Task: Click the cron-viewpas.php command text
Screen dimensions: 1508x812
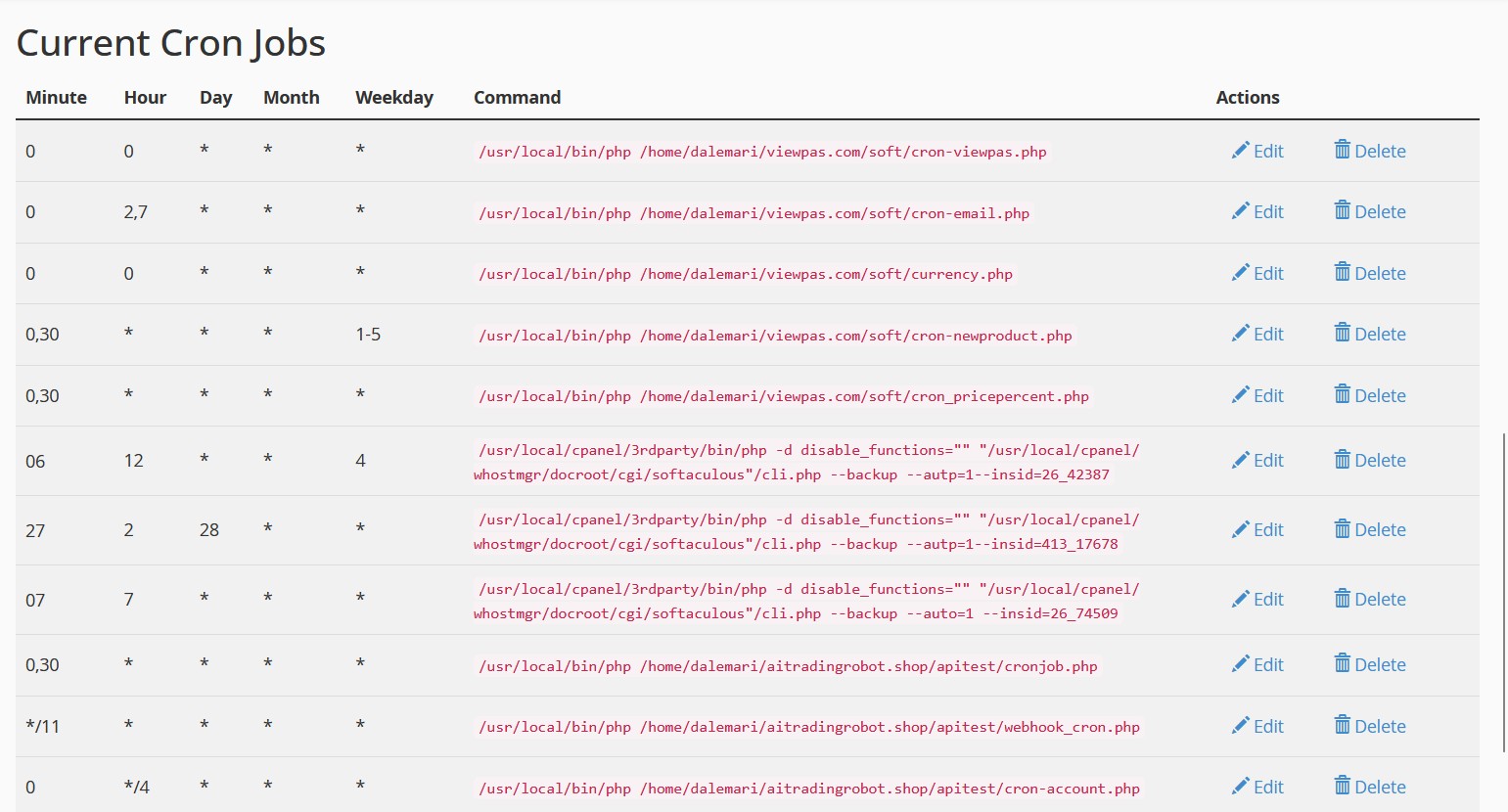Action: 762,152
